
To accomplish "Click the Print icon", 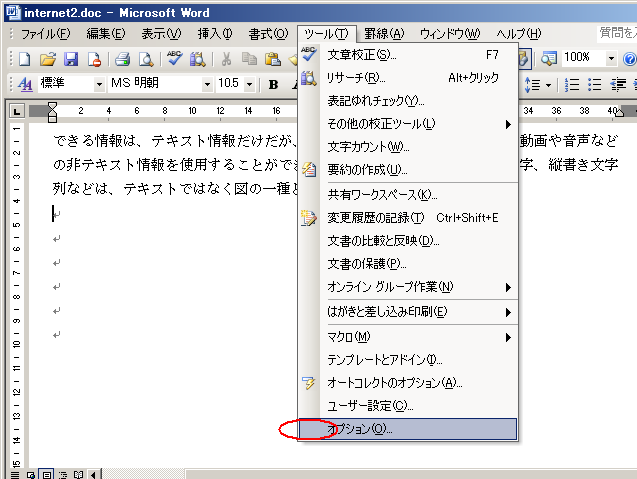I will (122, 59).
